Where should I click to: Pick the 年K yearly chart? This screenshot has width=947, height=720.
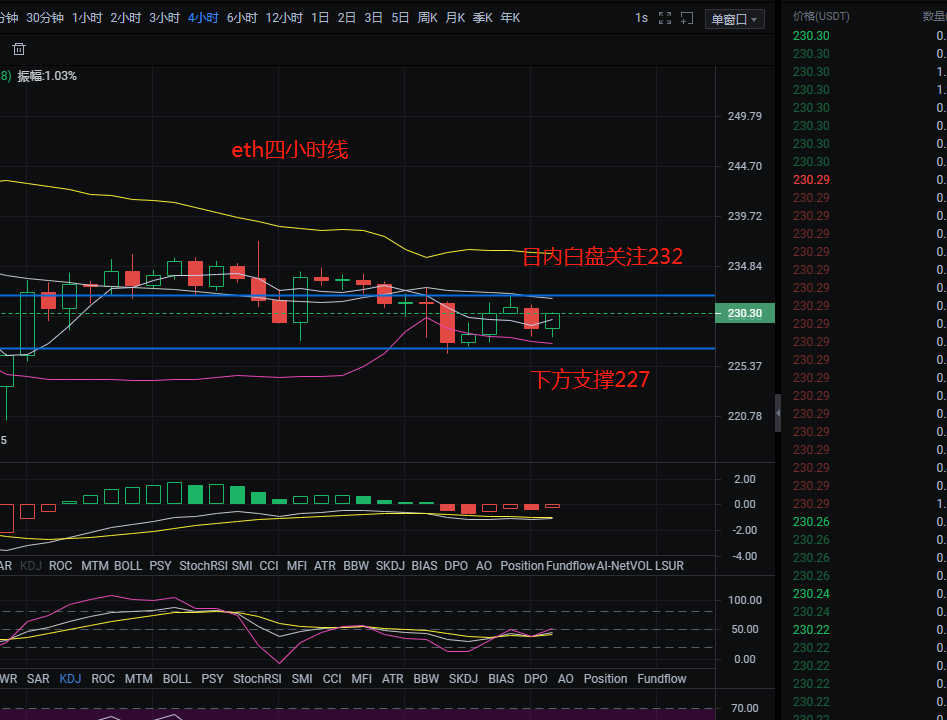point(510,18)
